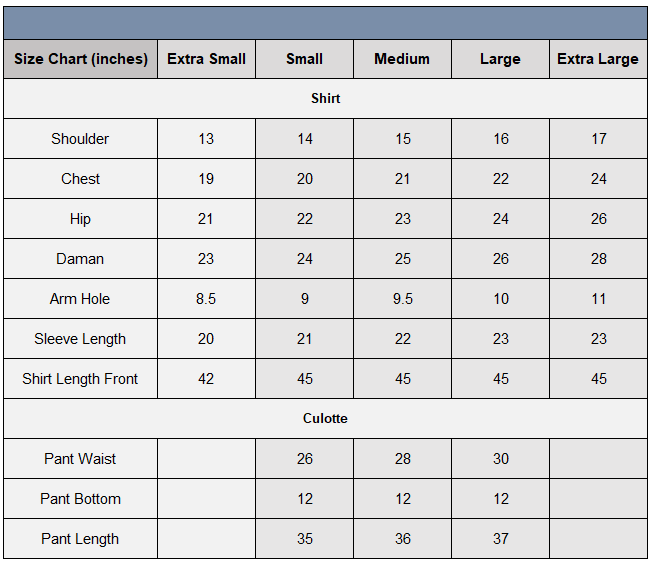Viewport: 651px width, 564px height.
Task: Select the Small column header
Action: (304, 59)
